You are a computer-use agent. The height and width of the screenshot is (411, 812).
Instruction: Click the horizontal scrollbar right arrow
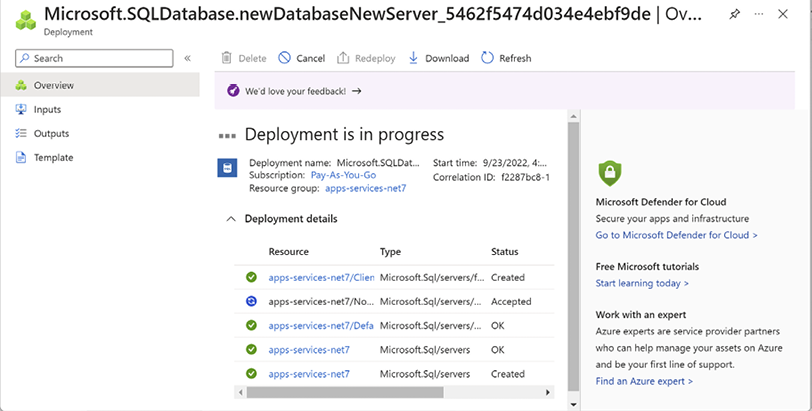(548, 392)
